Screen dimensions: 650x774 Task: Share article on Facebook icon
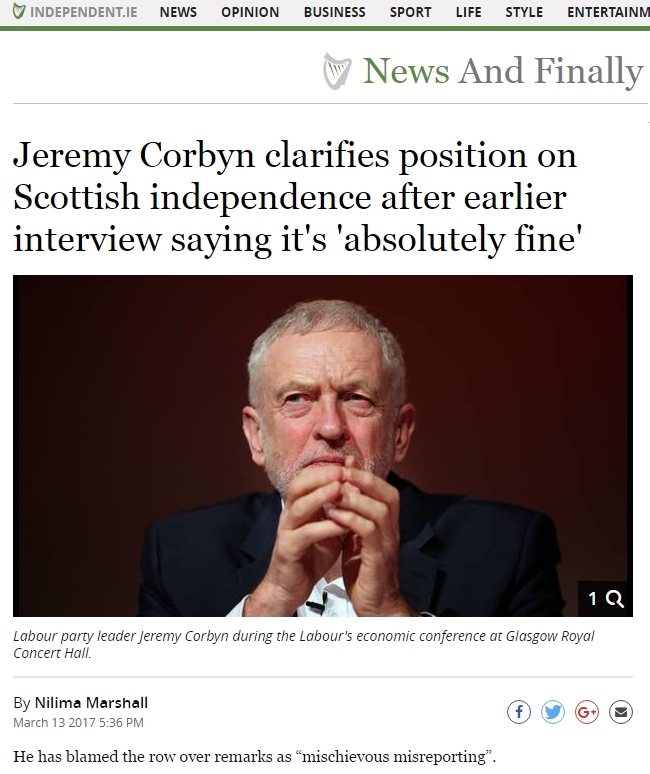point(519,712)
